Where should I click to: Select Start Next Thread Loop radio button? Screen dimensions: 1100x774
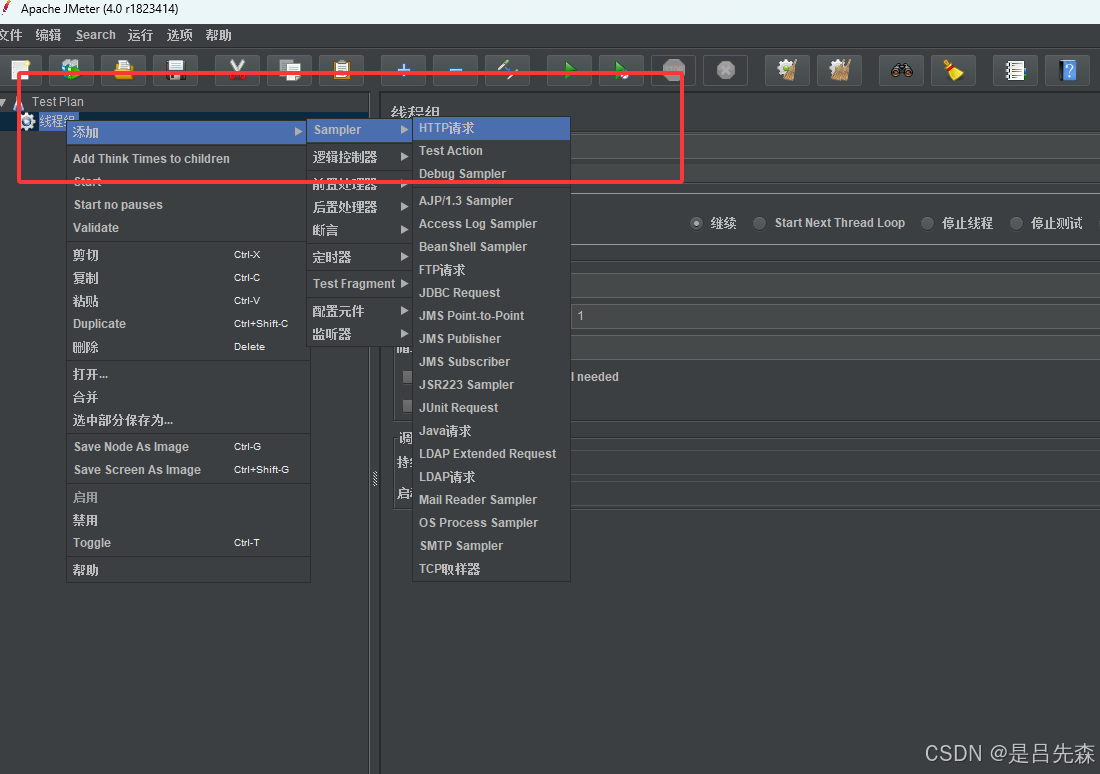point(759,223)
